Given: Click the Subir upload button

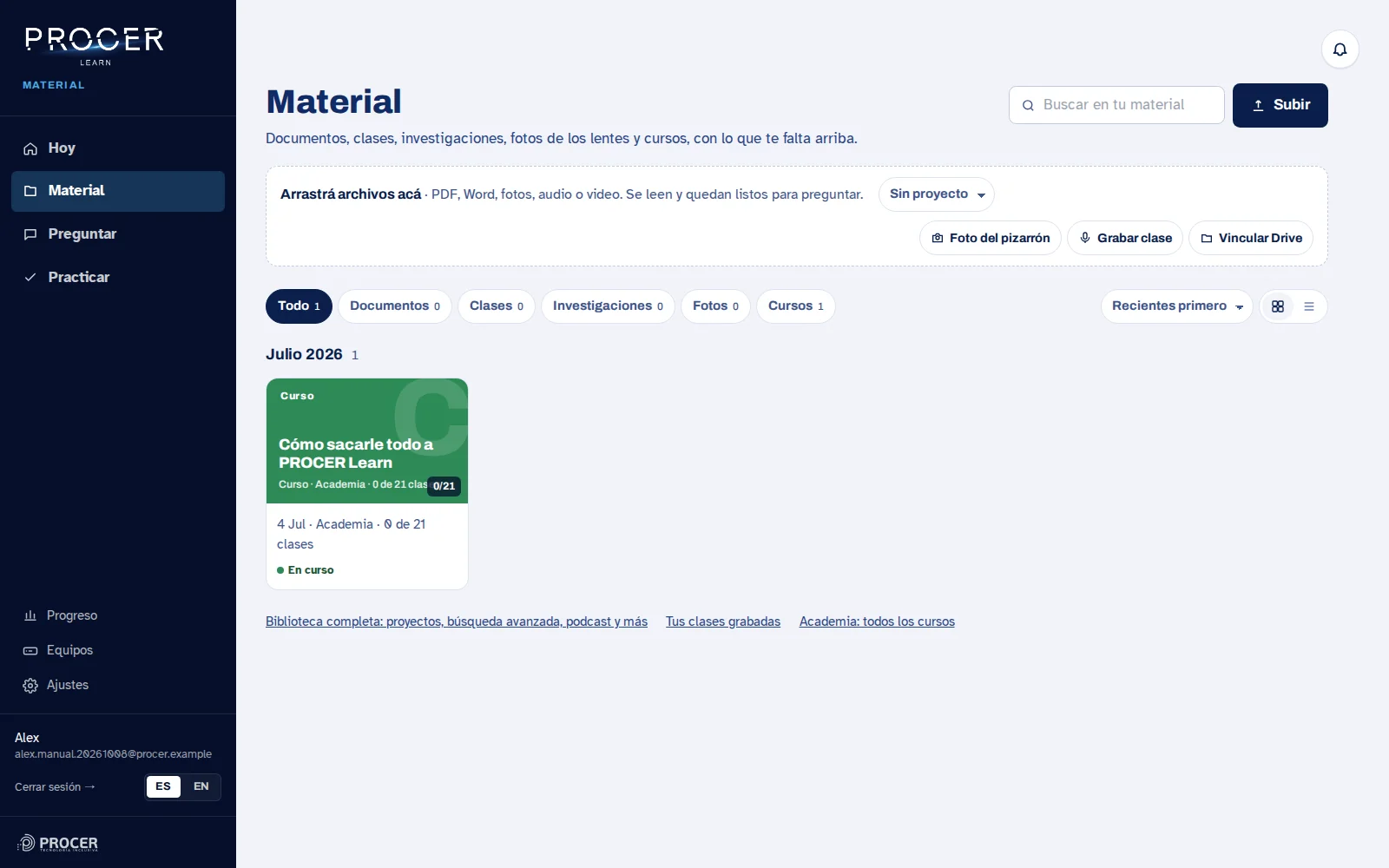Looking at the screenshot, I should 1280,105.
